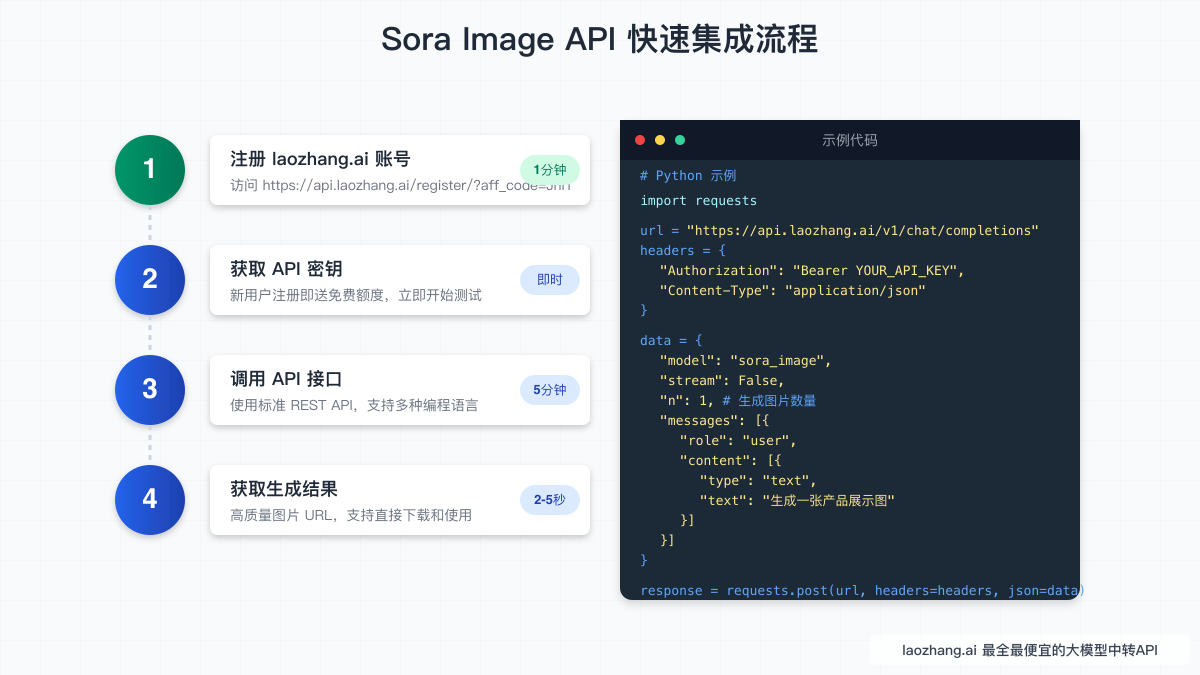Click the "response = requests.post" code line
This screenshot has height=675, width=1200.
point(860,590)
